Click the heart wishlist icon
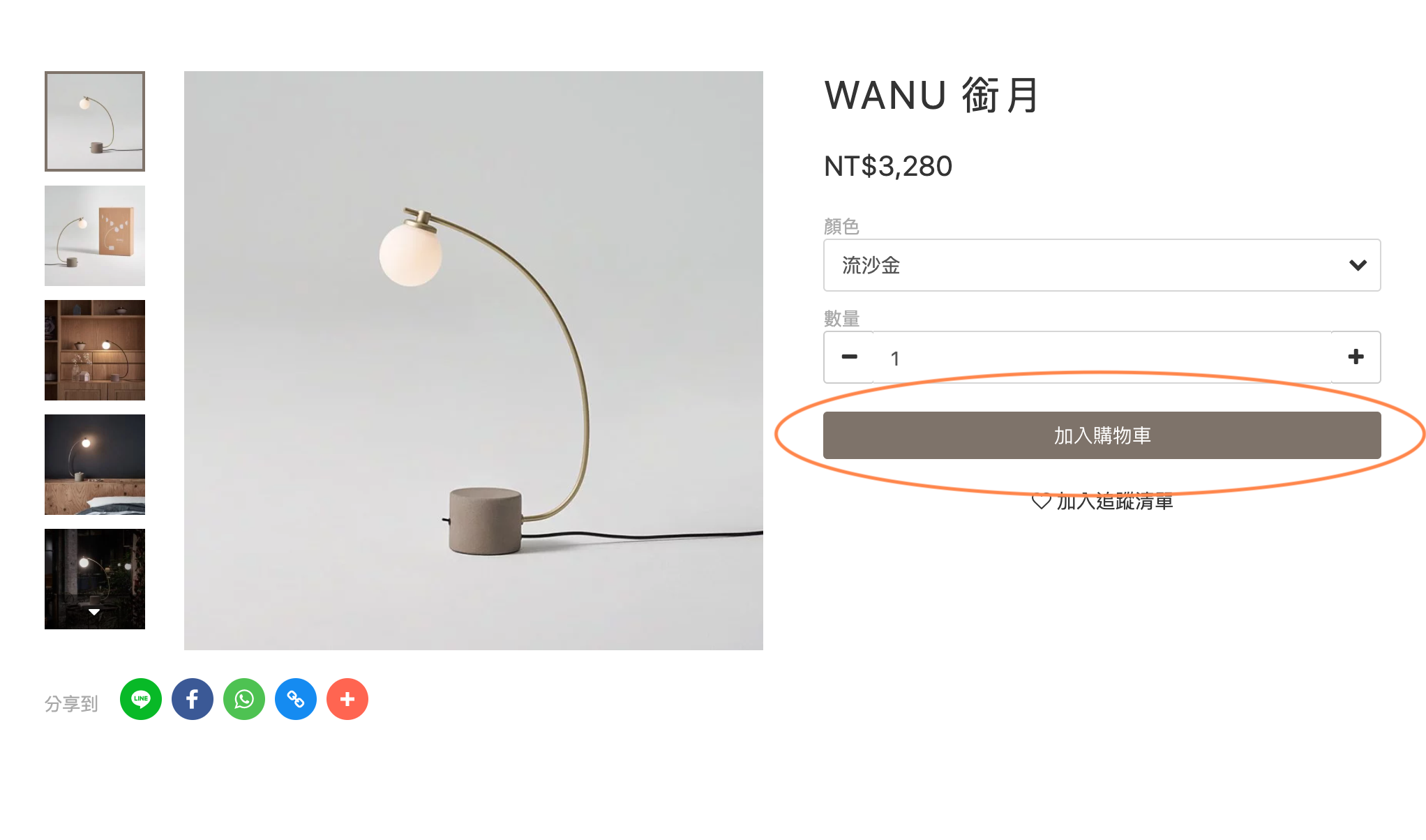This screenshot has width=1426, height=840. tap(1042, 501)
